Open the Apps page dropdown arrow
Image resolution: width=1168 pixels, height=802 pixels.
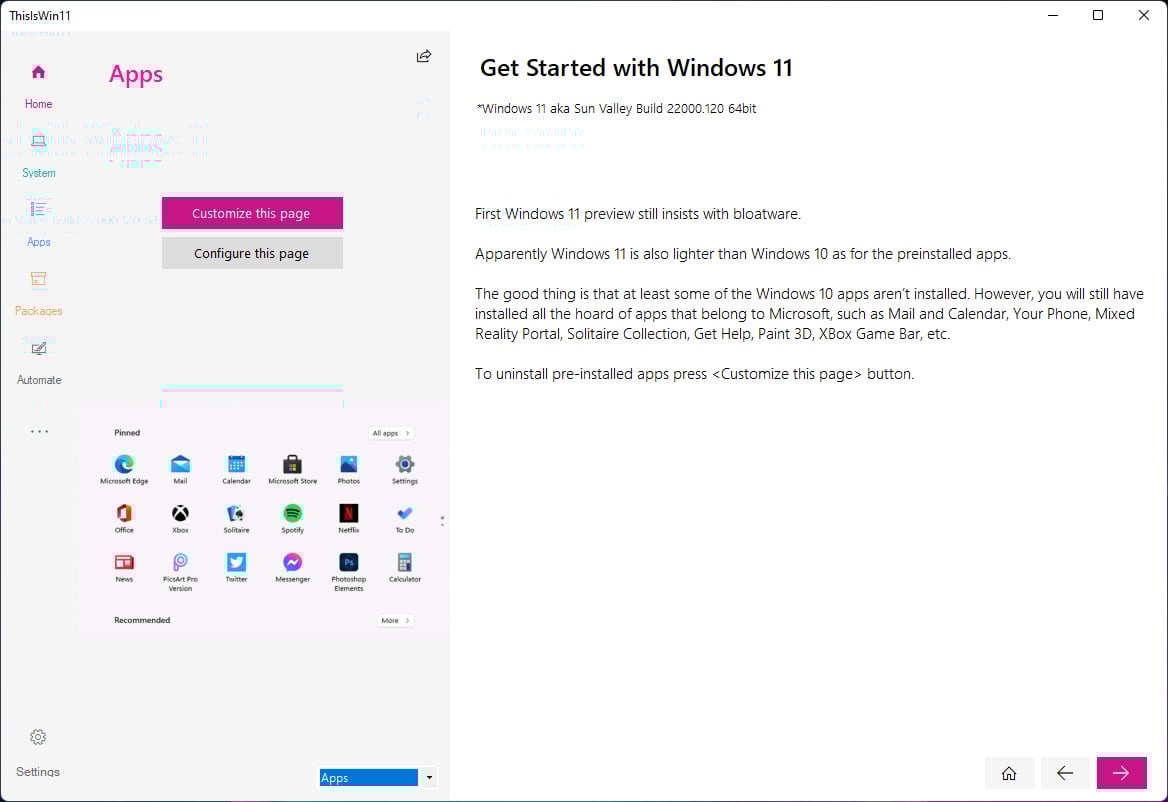[x=429, y=778]
